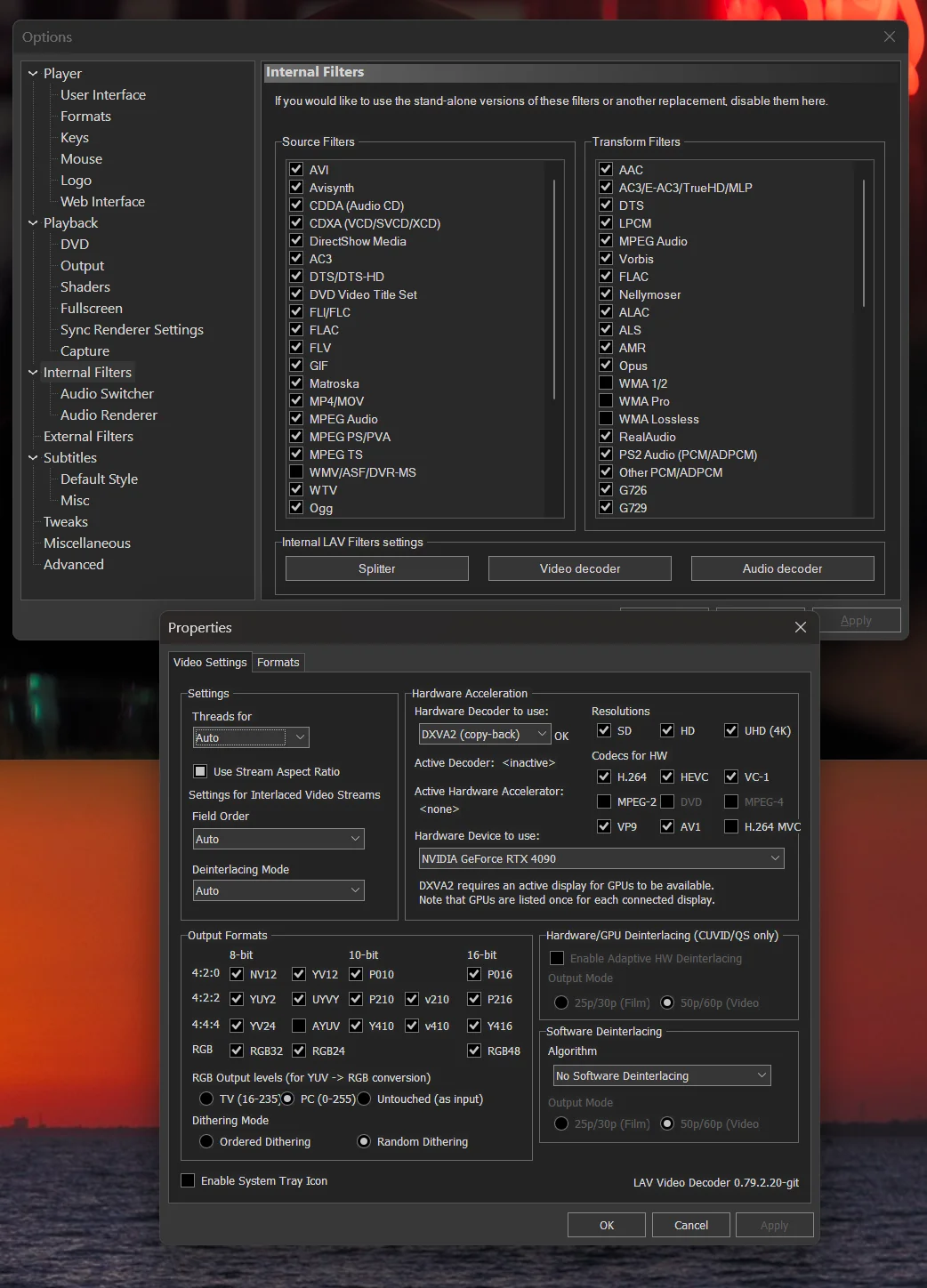Open External Filters options page

point(88,437)
